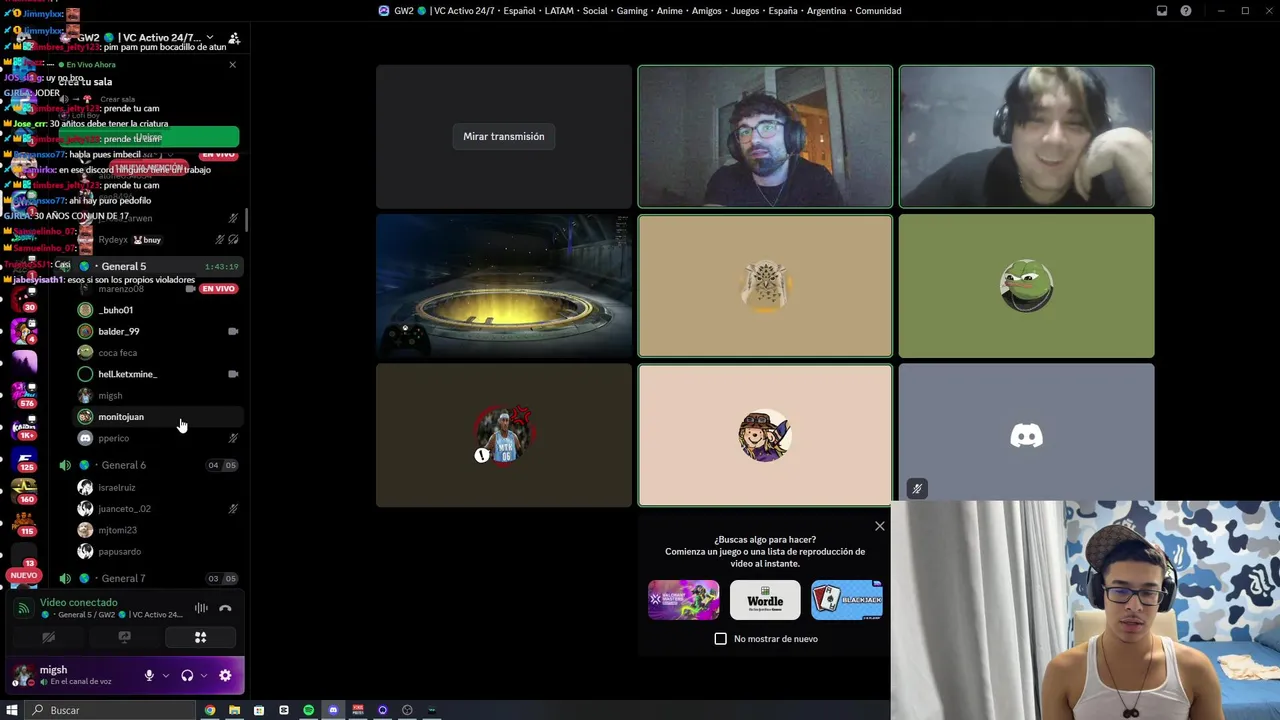Screen dimensions: 1280x720
Task: Close the activity suggestion popup
Action: [x=880, y=526]
